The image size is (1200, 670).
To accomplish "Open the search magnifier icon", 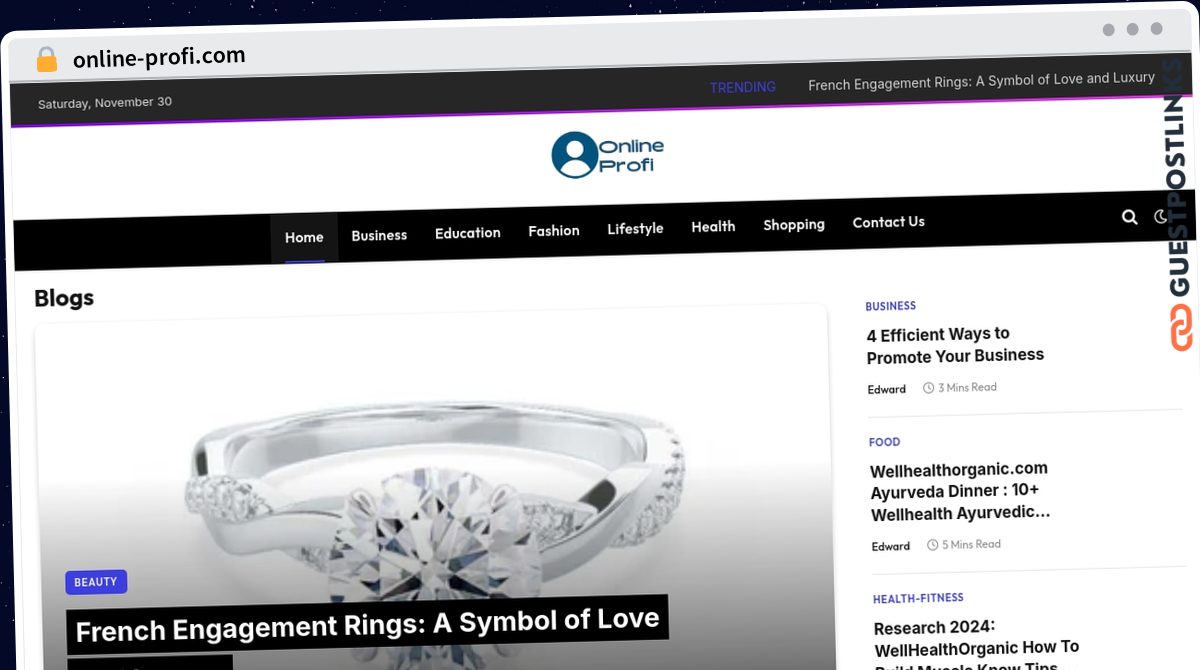I will point(1129,217).
